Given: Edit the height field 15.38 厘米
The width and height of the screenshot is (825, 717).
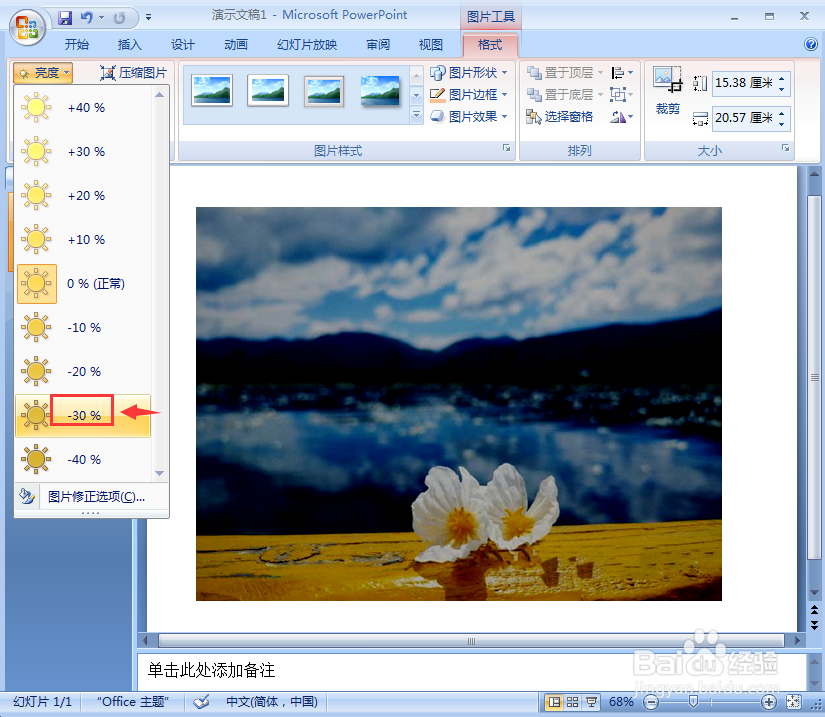Looking at the screenshot, I should click(743, 83).
